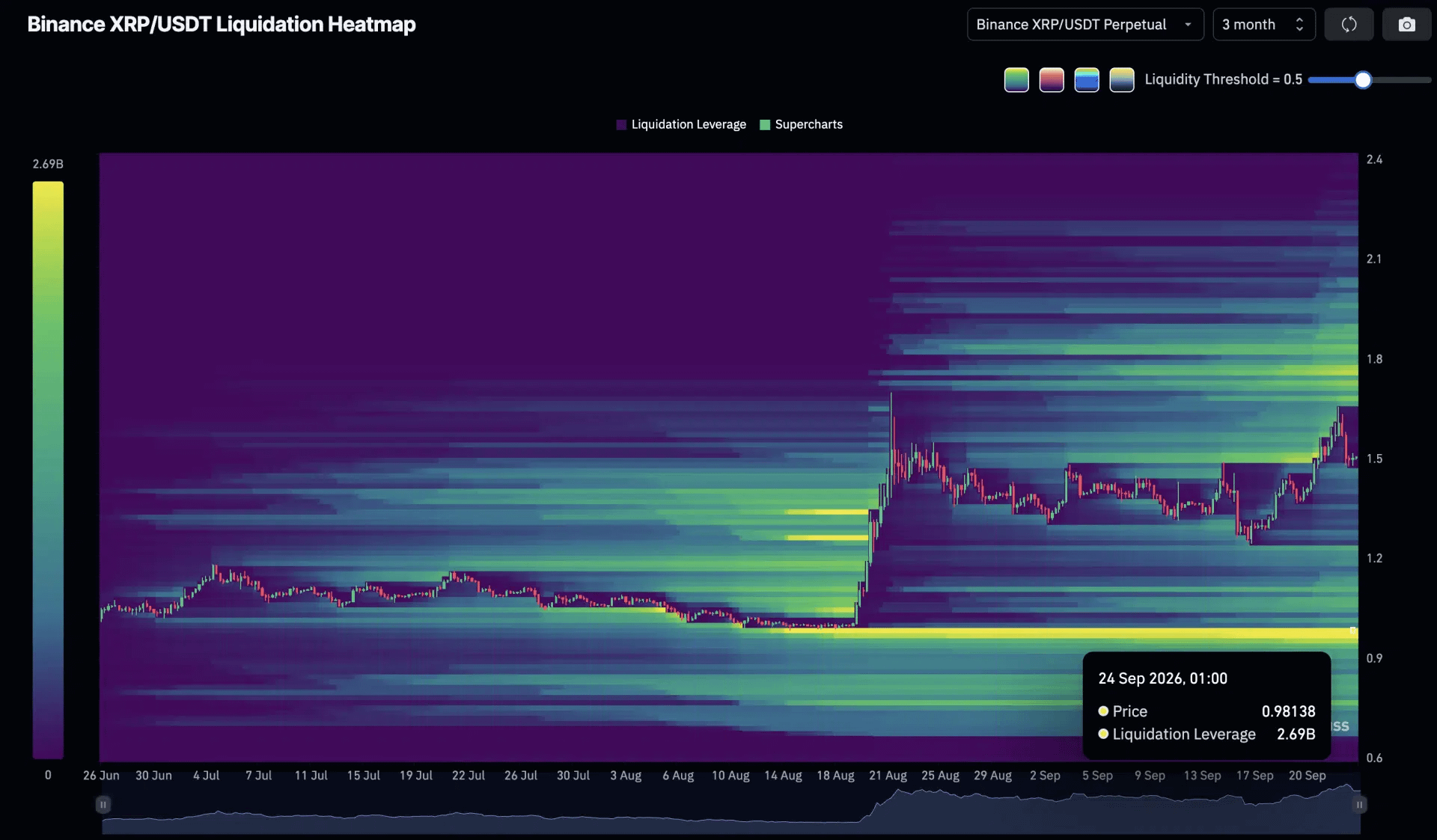
Task: Click the Liquidity Threshold slider track right end
Action: tap(1427, 80)
